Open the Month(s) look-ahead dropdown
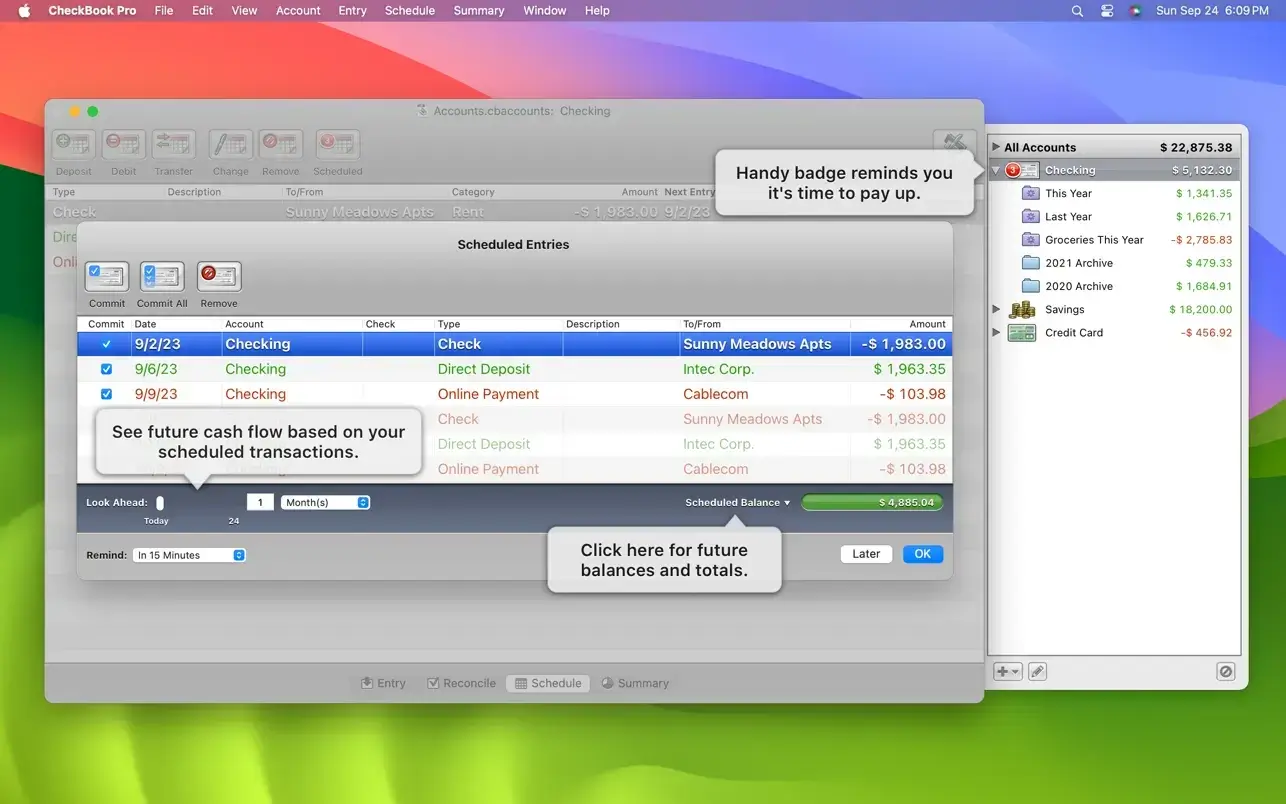The image size is (1286, 804). 325,503
